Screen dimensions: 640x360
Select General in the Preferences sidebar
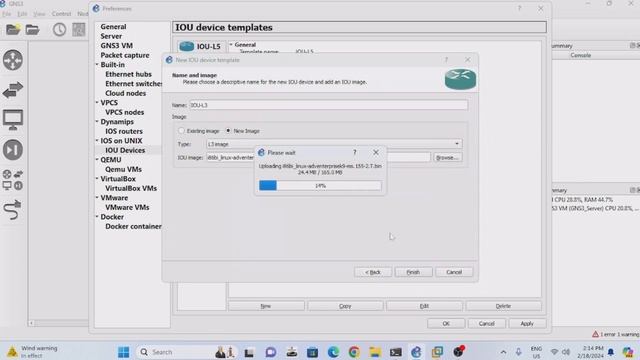[113, 27]
